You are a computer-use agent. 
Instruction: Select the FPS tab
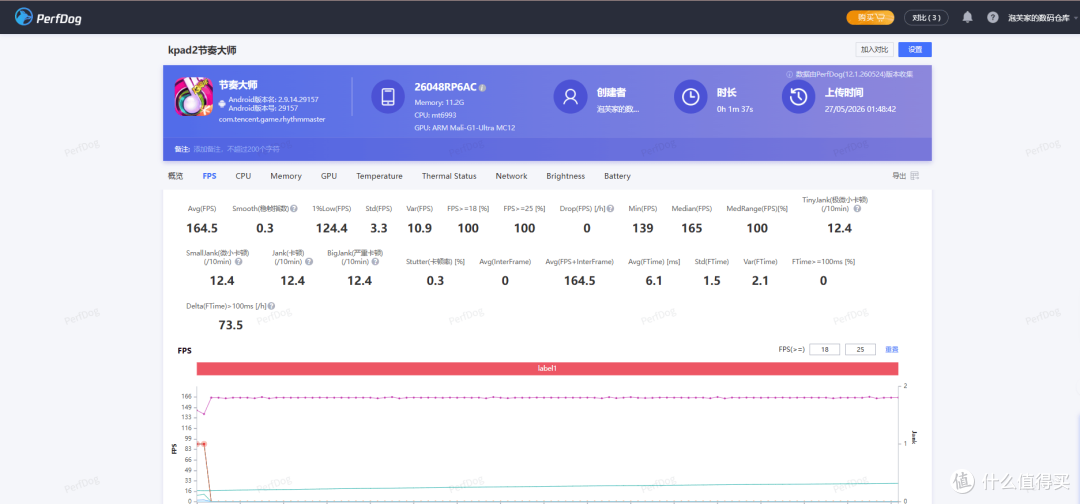tap(209, 176)
